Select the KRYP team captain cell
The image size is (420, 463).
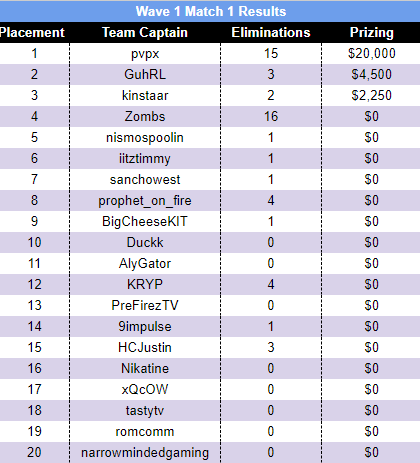coord(145,284)
